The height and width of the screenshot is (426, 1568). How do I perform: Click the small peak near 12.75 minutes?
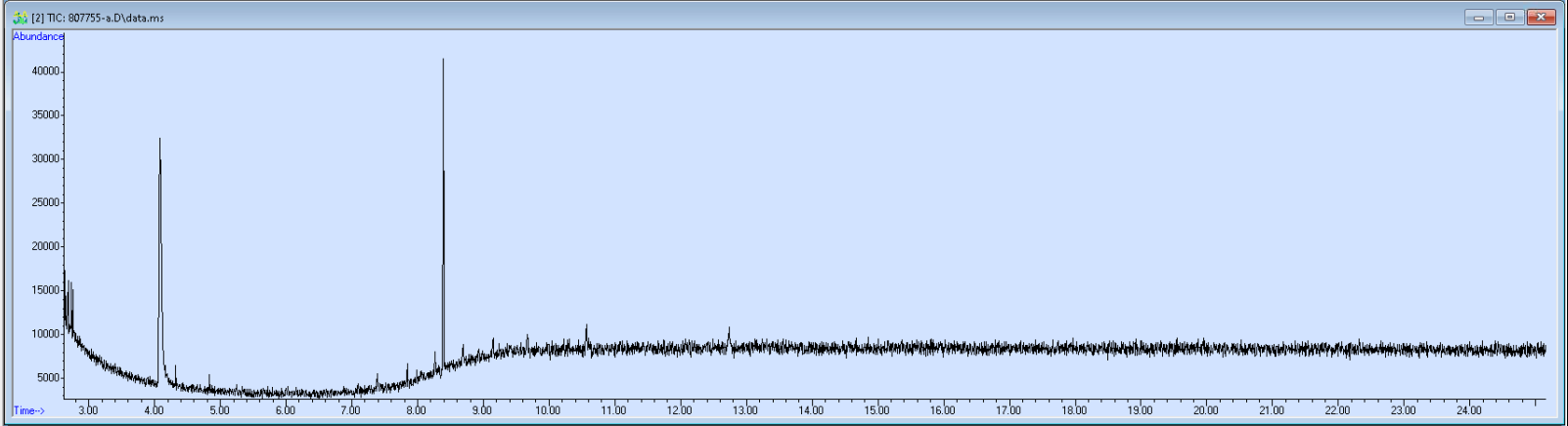[729, 338]
